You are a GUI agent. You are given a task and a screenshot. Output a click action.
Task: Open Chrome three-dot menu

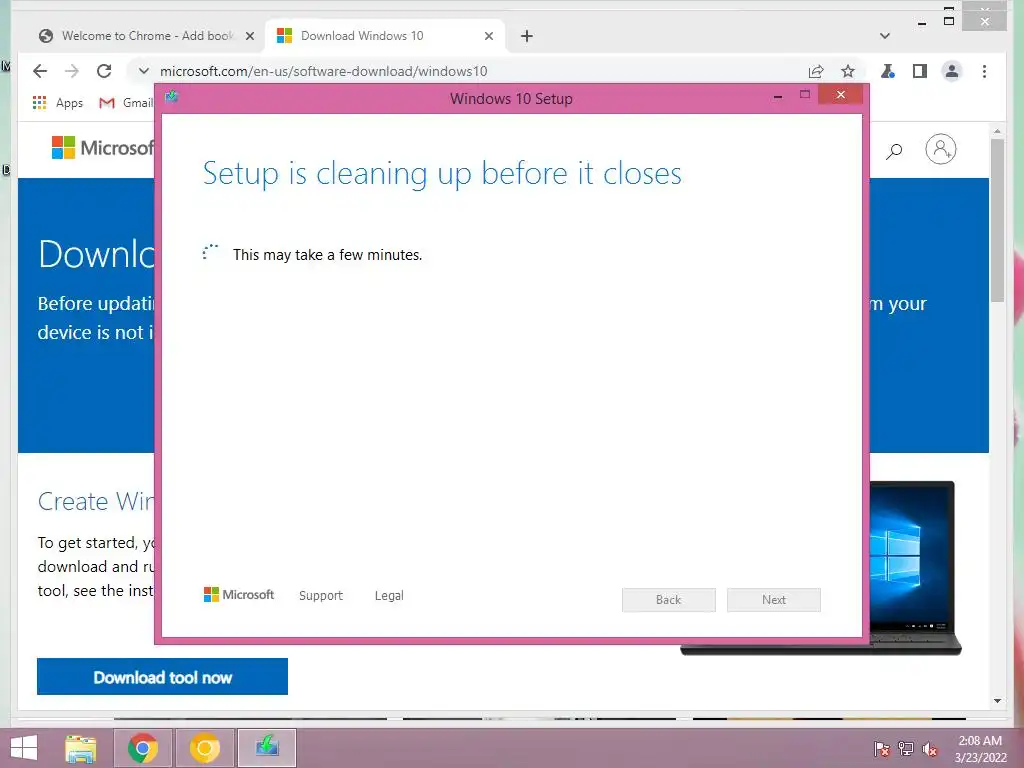tap(984, 71)
